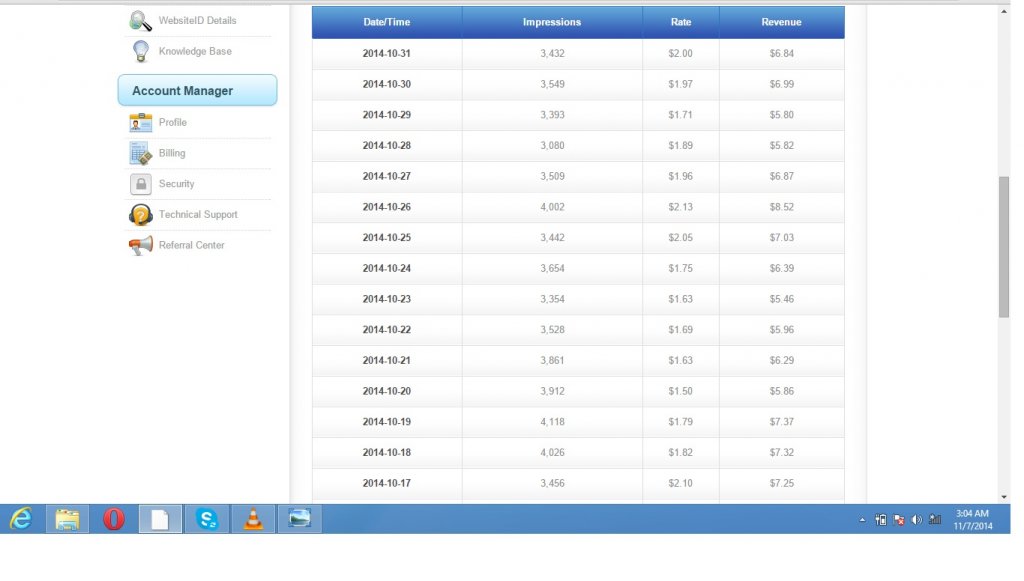Image resolution: width=1024 pixels, height=581 pixels.
Task: Open VLC media player from taskbar
Action: click(253, 520)
